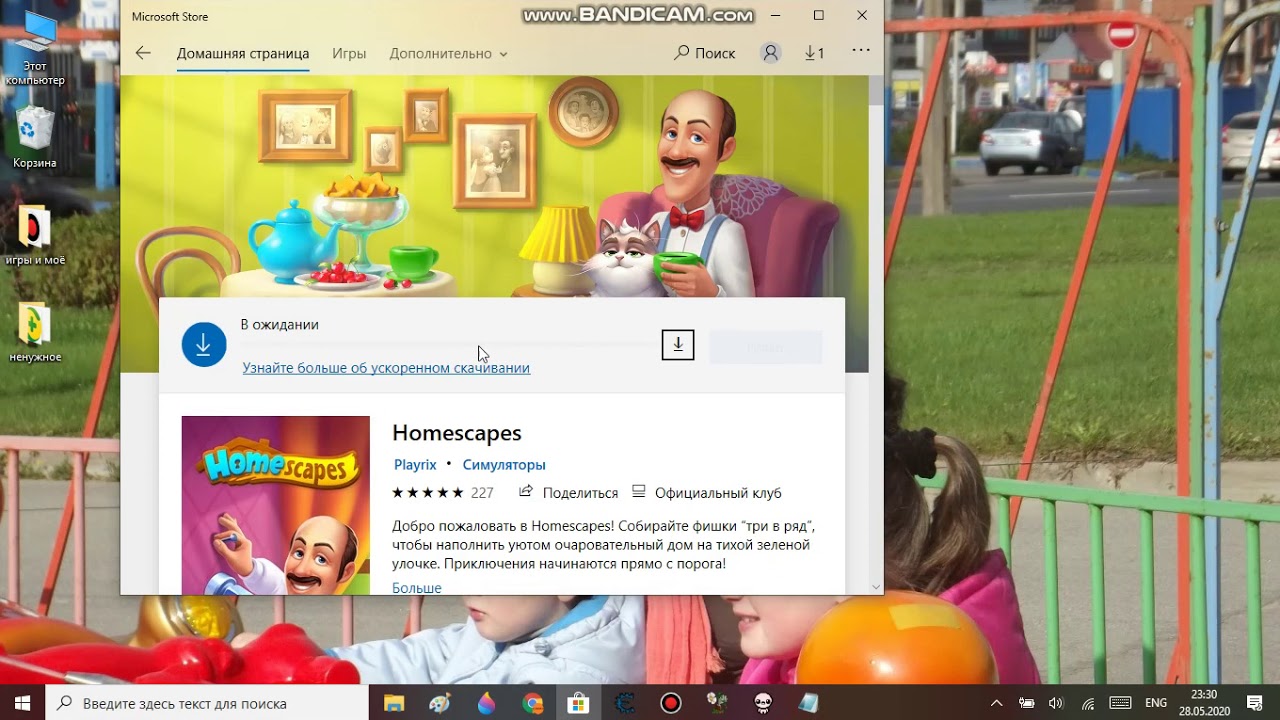
Task: Open the volume speaker tray icon
Action: [x=1056, y=703]
